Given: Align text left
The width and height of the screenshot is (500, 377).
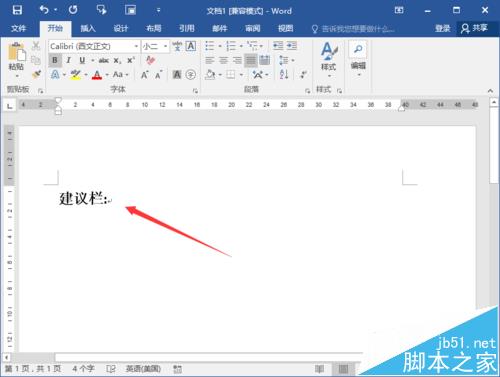Looking at the screenshot, I should (x=209, y=60).
